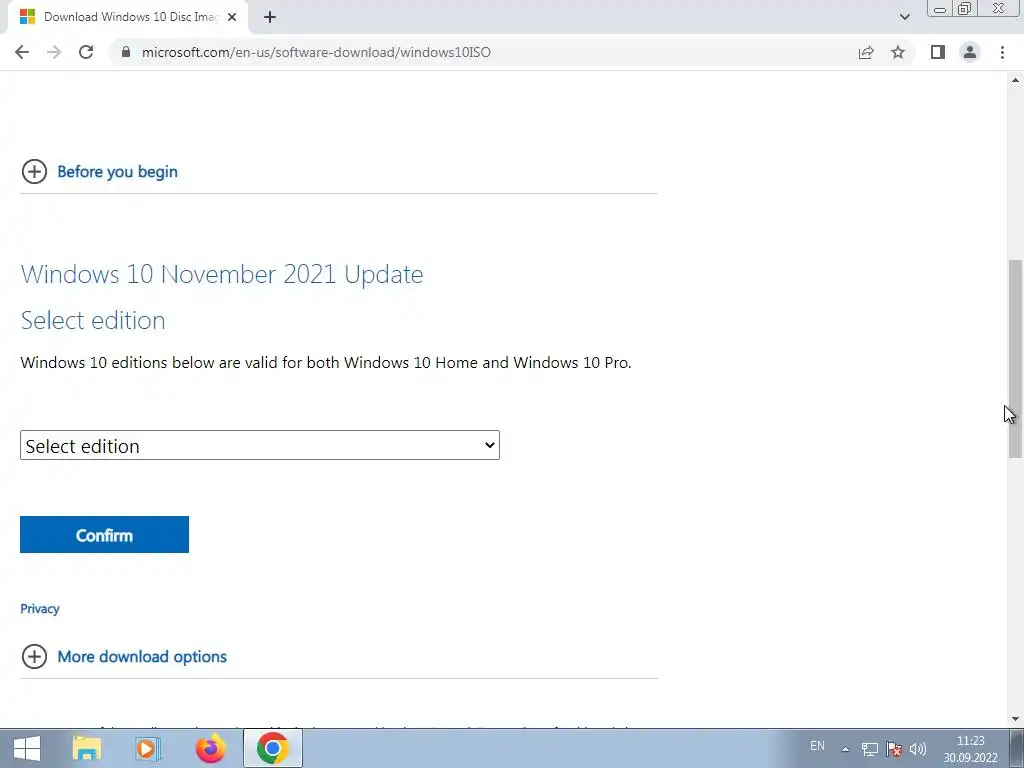Reload the Microsoft download page

86,52
